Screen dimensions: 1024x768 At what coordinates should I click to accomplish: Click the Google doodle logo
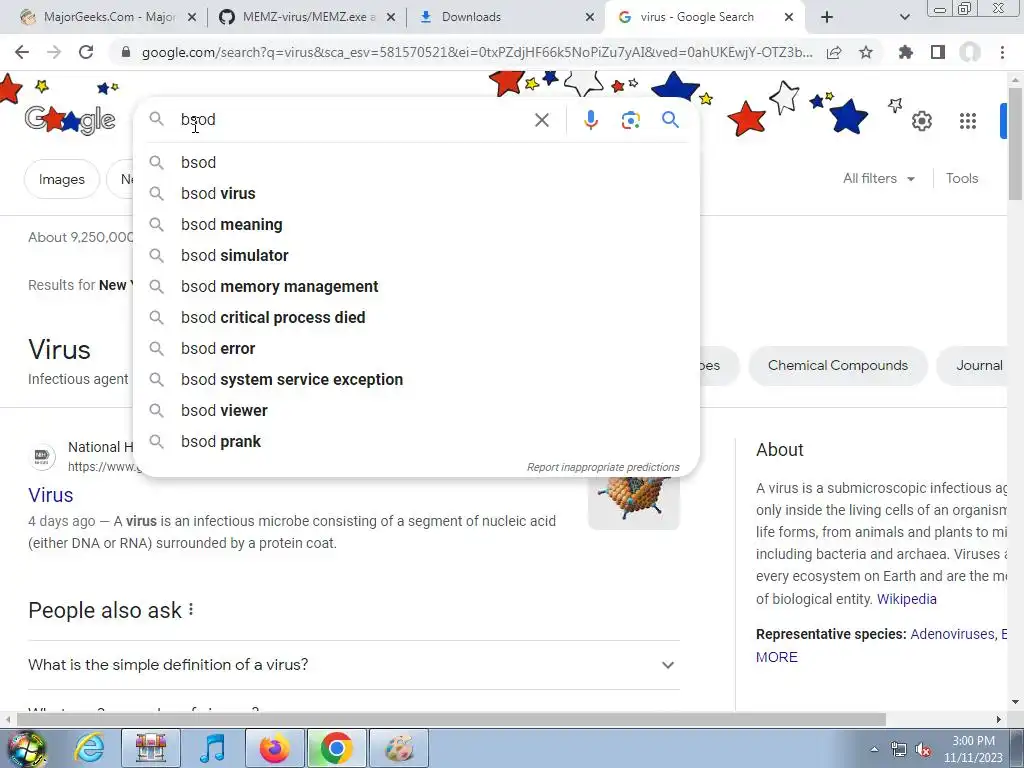click(70, 120)
